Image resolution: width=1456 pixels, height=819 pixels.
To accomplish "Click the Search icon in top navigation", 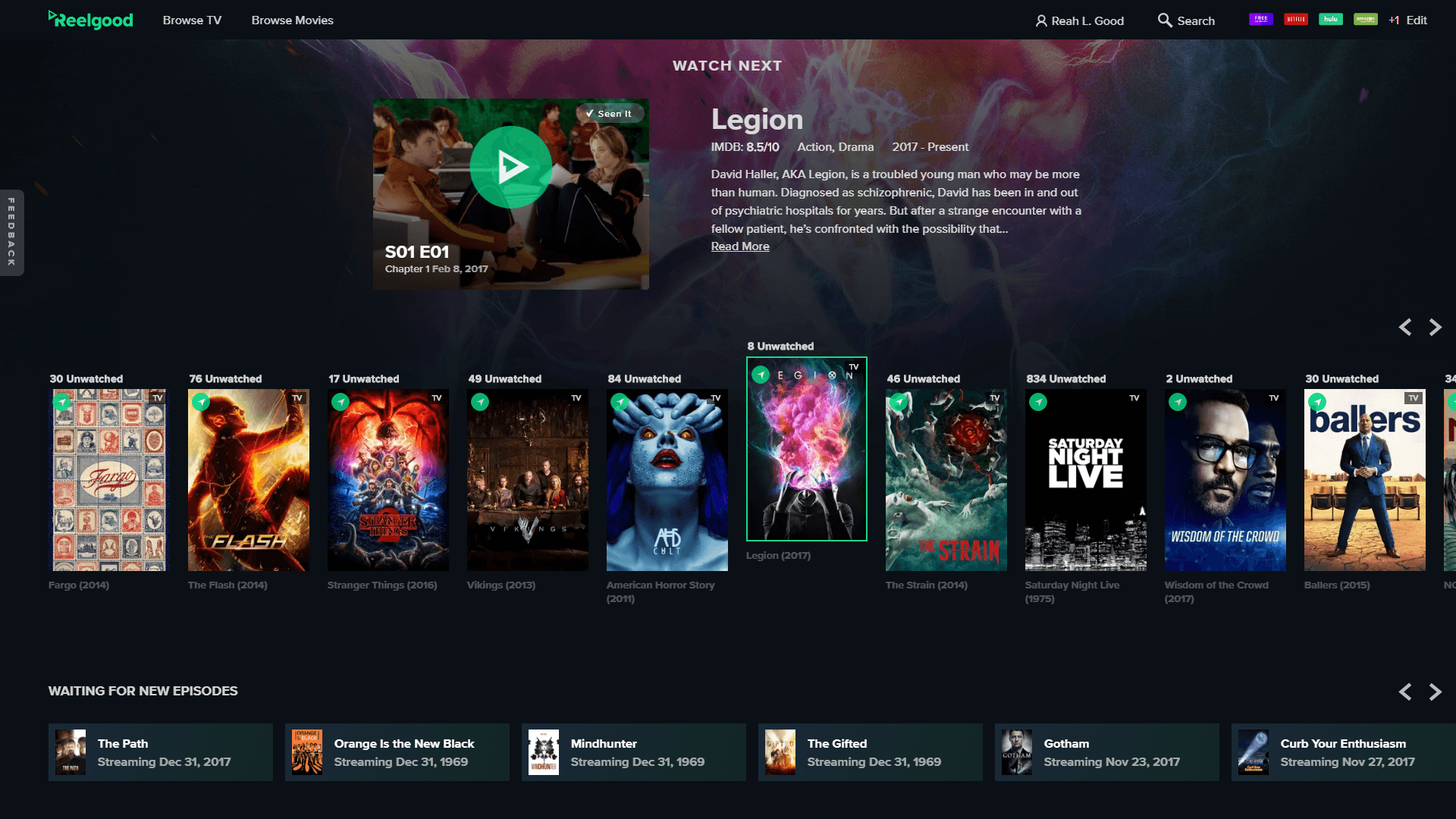I will [1165, 20].
